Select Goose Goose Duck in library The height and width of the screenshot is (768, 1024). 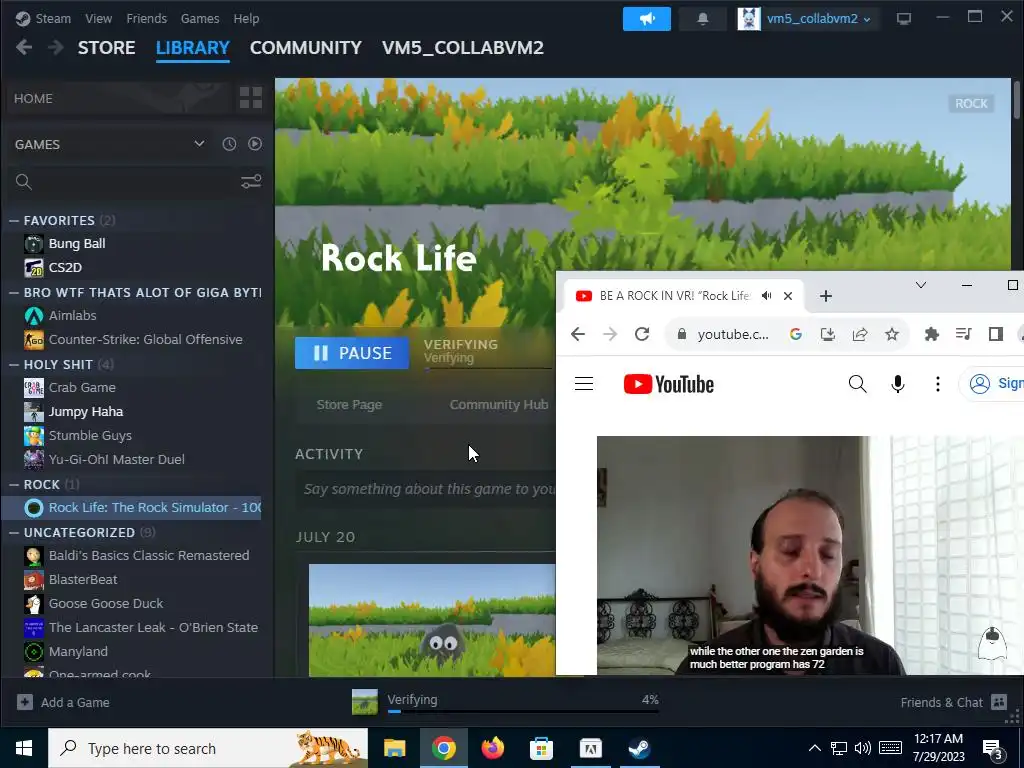coord(106,603)
